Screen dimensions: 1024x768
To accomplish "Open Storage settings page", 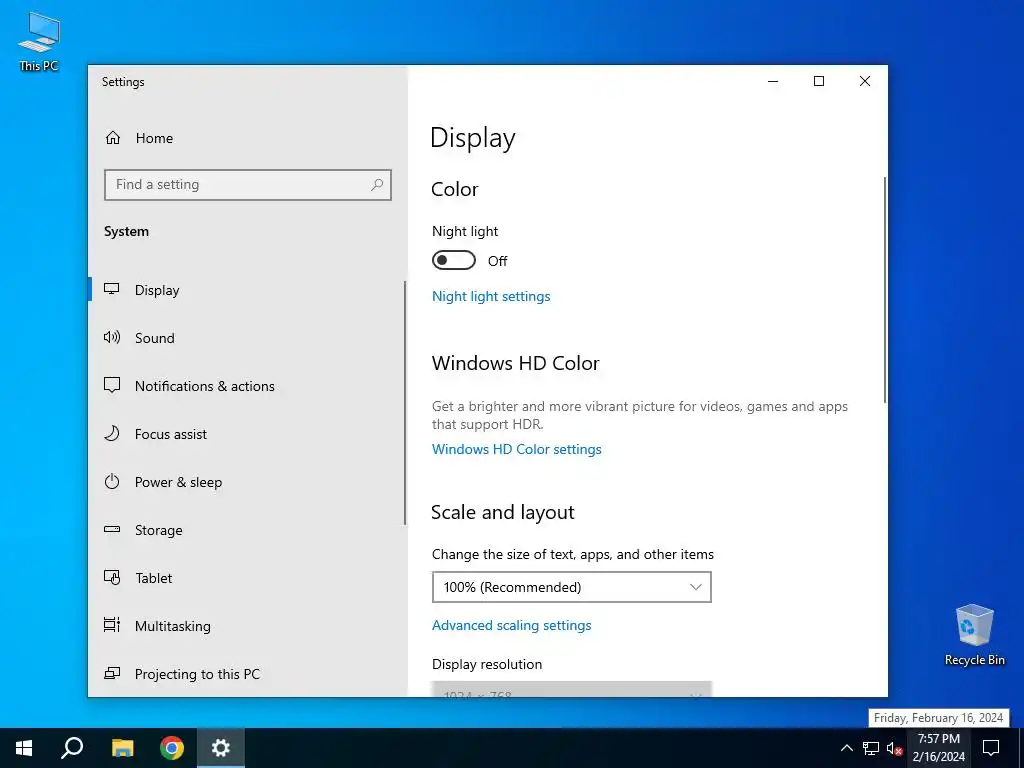I will click(x=246, y=530).
